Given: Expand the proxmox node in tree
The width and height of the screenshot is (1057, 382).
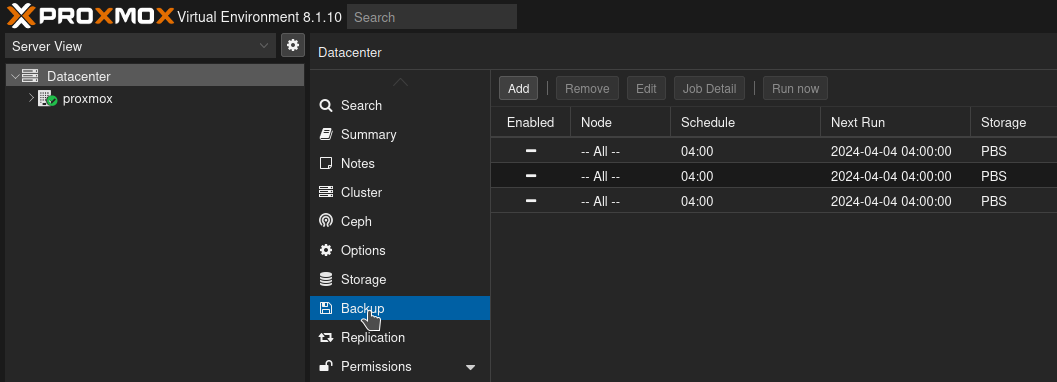Looking at the screenshot, I should pos(31,98).
